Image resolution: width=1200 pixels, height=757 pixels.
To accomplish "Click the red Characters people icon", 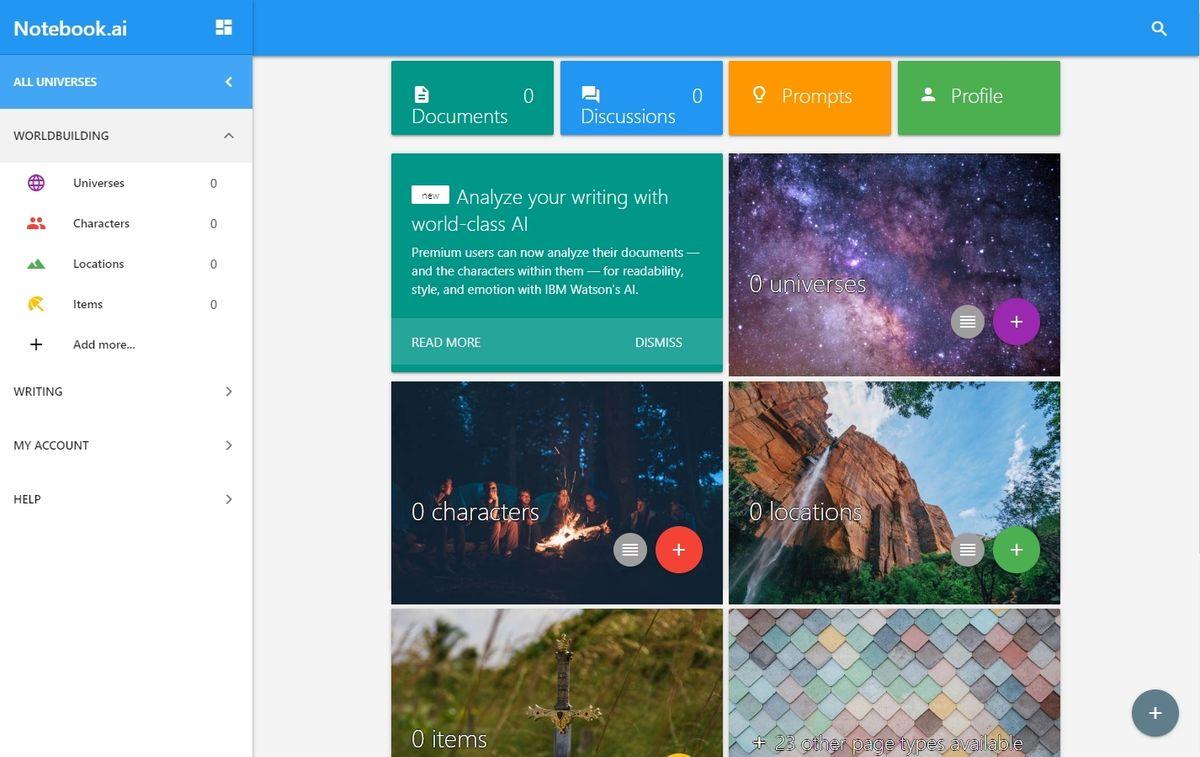I will point(36,223).
